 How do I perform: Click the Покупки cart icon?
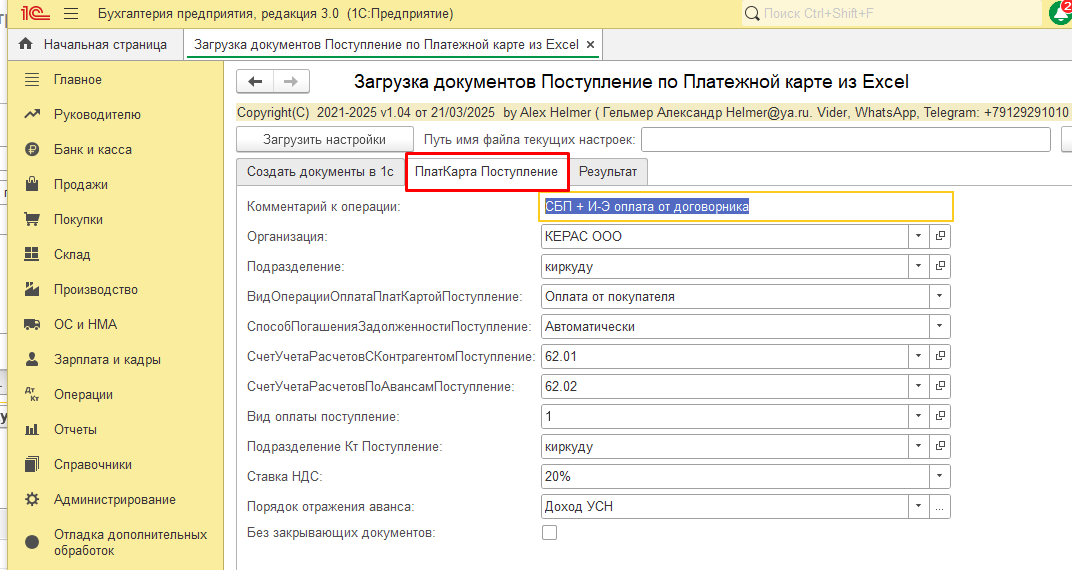coord(32,219)
